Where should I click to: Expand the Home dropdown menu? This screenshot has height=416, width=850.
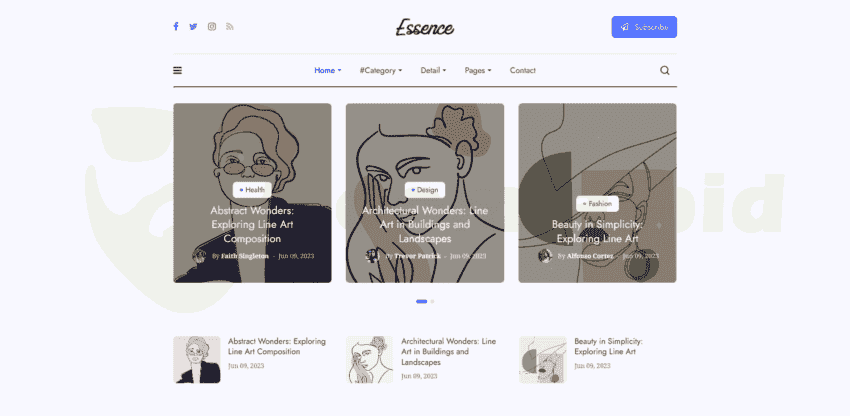coord(328,71)
